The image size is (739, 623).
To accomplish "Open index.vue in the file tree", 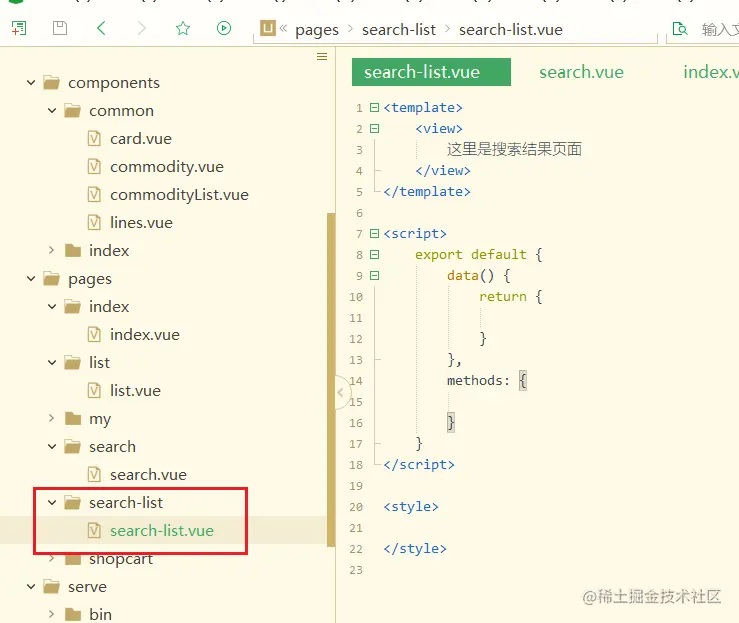I will point(145,335).
